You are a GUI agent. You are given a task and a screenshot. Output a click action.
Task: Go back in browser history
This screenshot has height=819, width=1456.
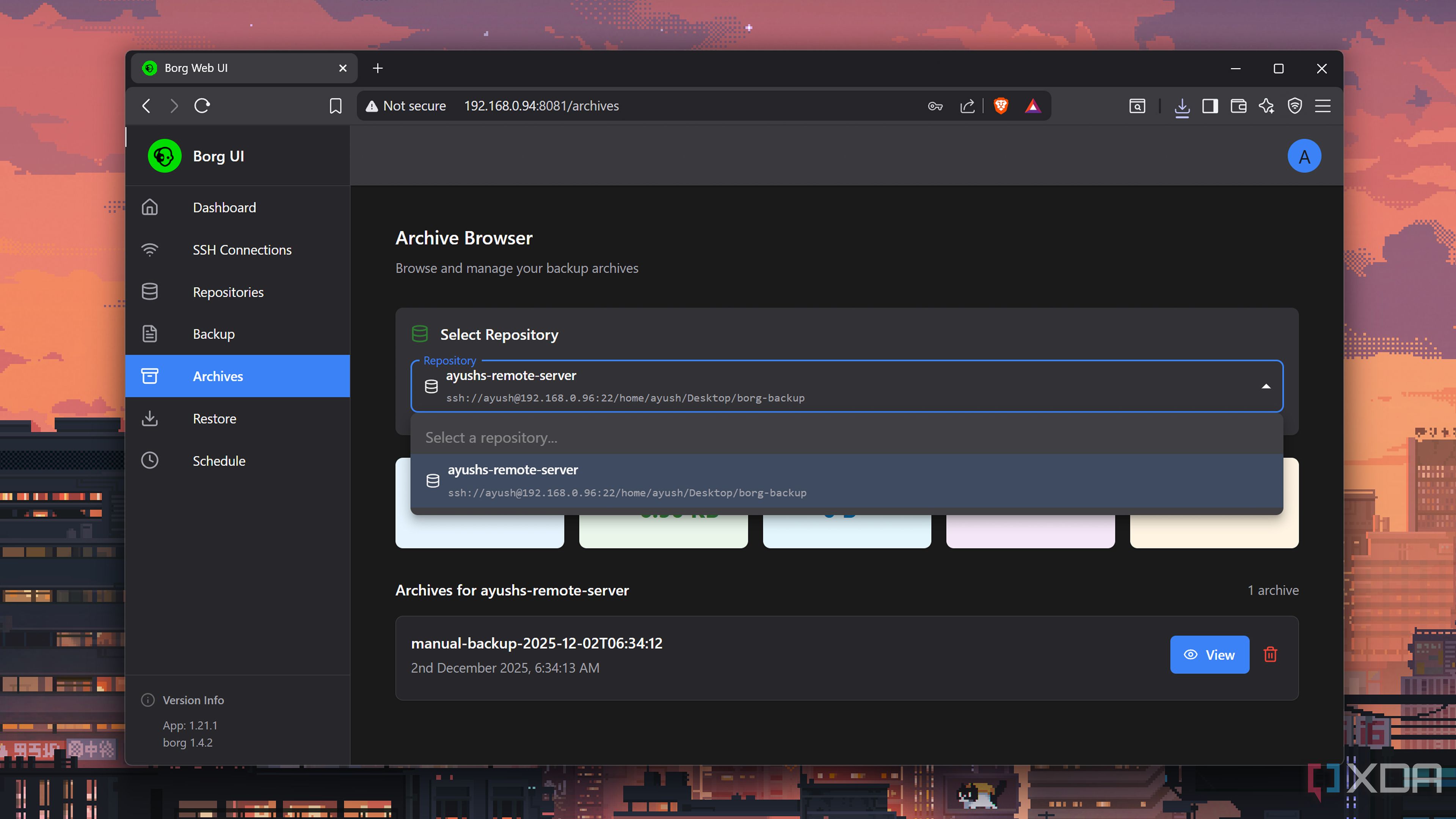pyautogui.click(x=146, y=106)
